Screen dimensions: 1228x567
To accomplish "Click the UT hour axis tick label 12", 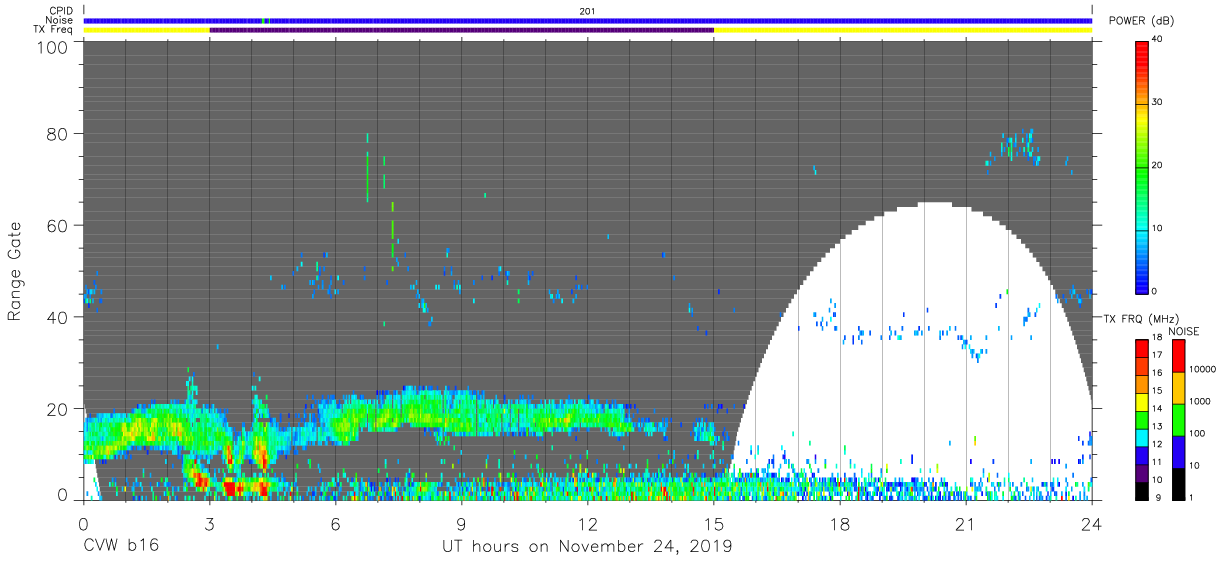I will pos(588,523).
